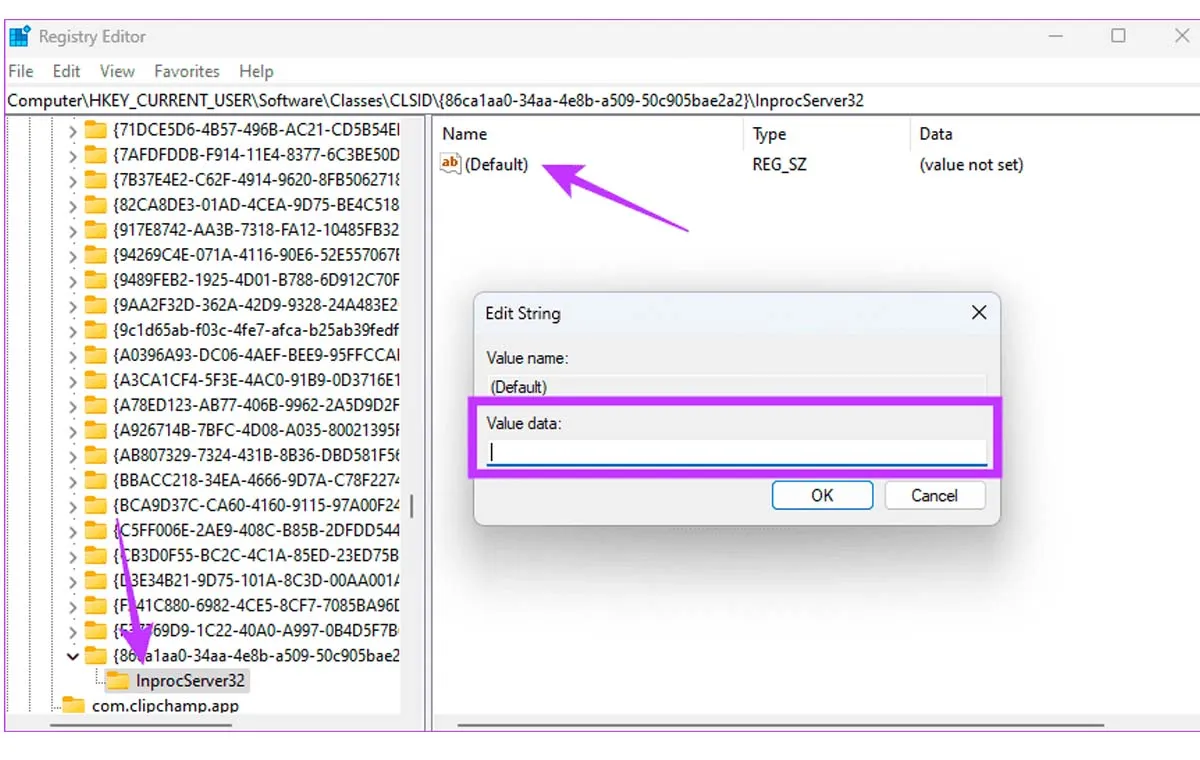The image size is (1200, 760).
Task: Click the com.clipchamp.app folder icon
Action: [74, 706]
